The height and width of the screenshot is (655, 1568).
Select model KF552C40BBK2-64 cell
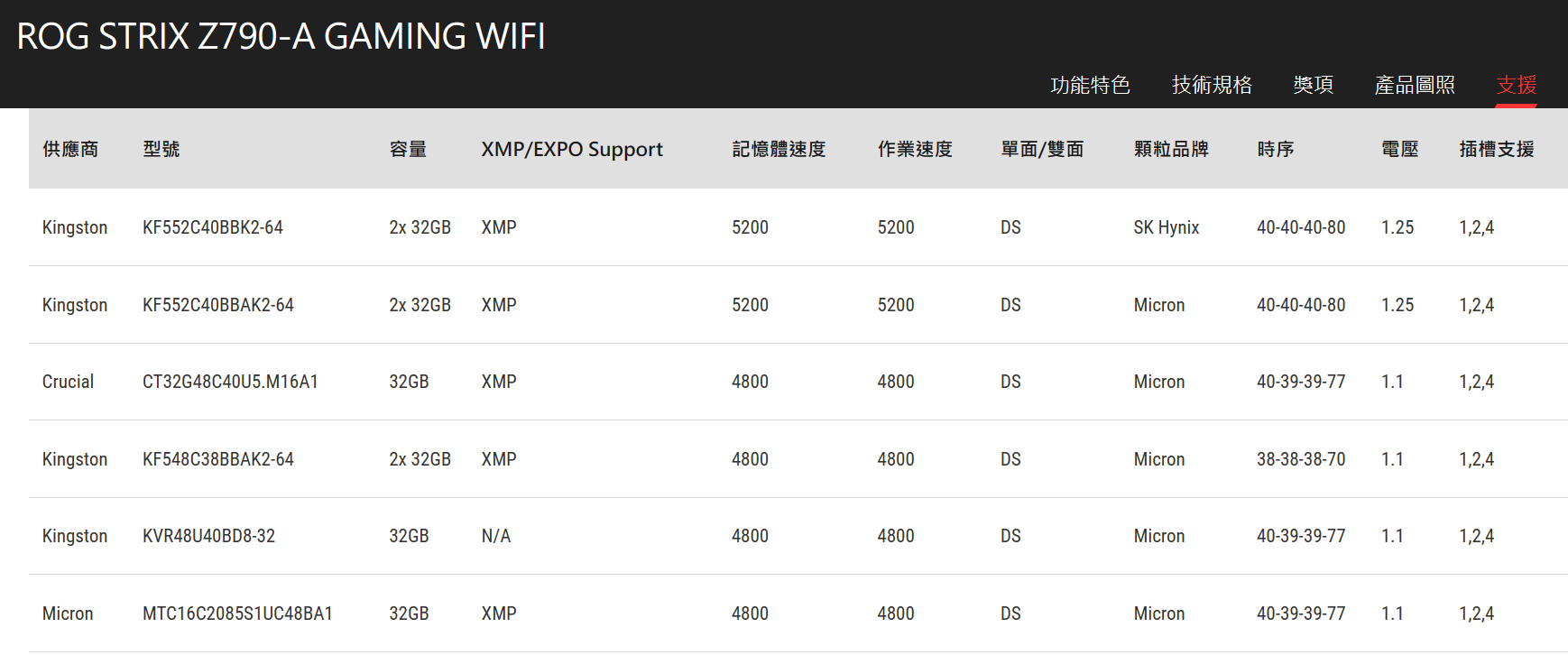[213, 227]
